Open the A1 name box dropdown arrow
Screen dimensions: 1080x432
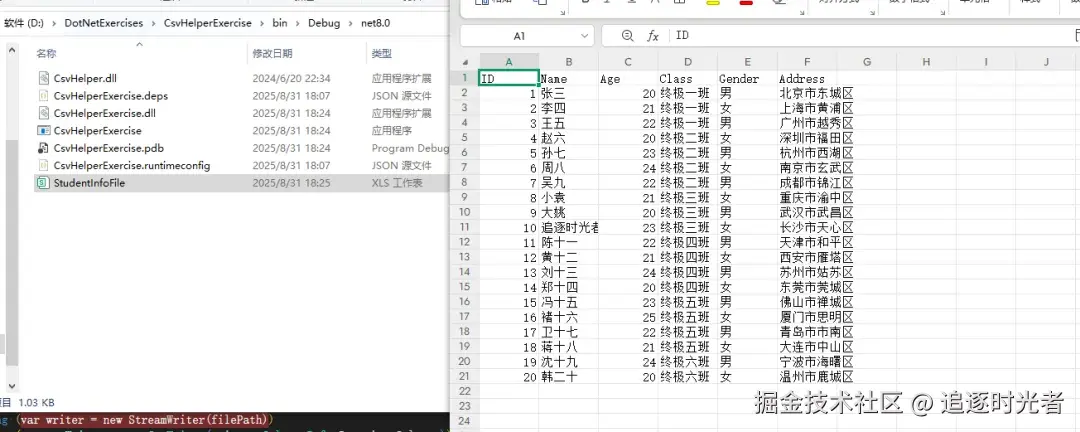pyautogui.click(x=584, y=36)
